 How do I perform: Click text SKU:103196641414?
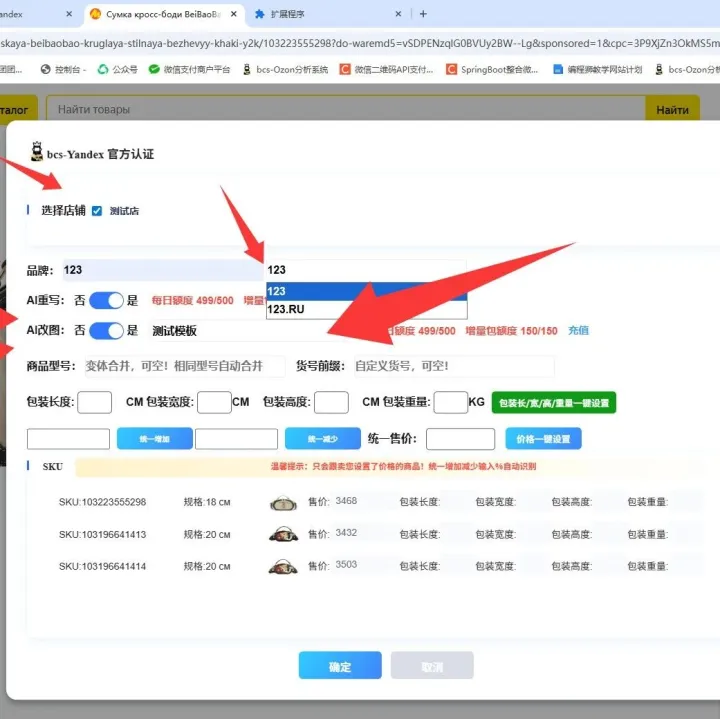(x=102, y=566)
